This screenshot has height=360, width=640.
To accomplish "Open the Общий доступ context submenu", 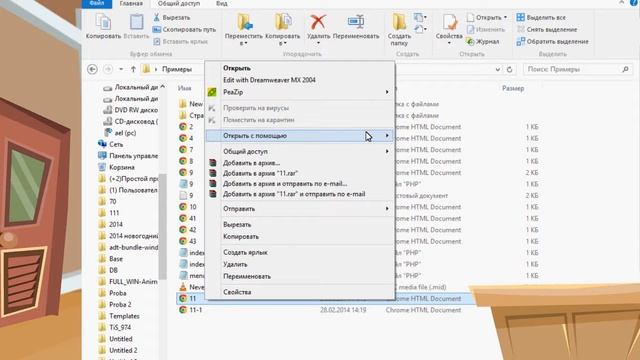I will pyautogui.click(x=300, y=151).
